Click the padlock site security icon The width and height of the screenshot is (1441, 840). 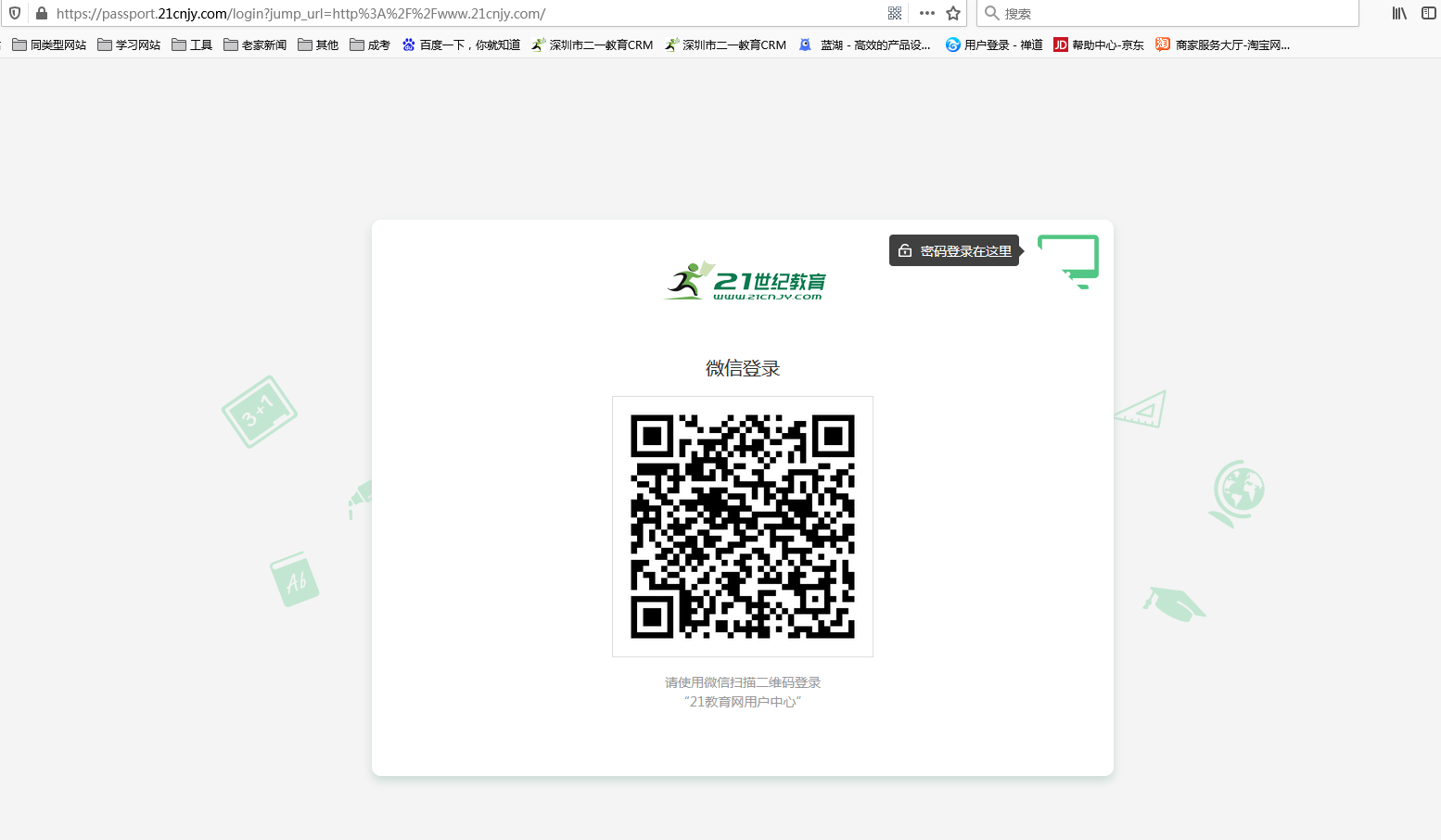pos(41,13)
